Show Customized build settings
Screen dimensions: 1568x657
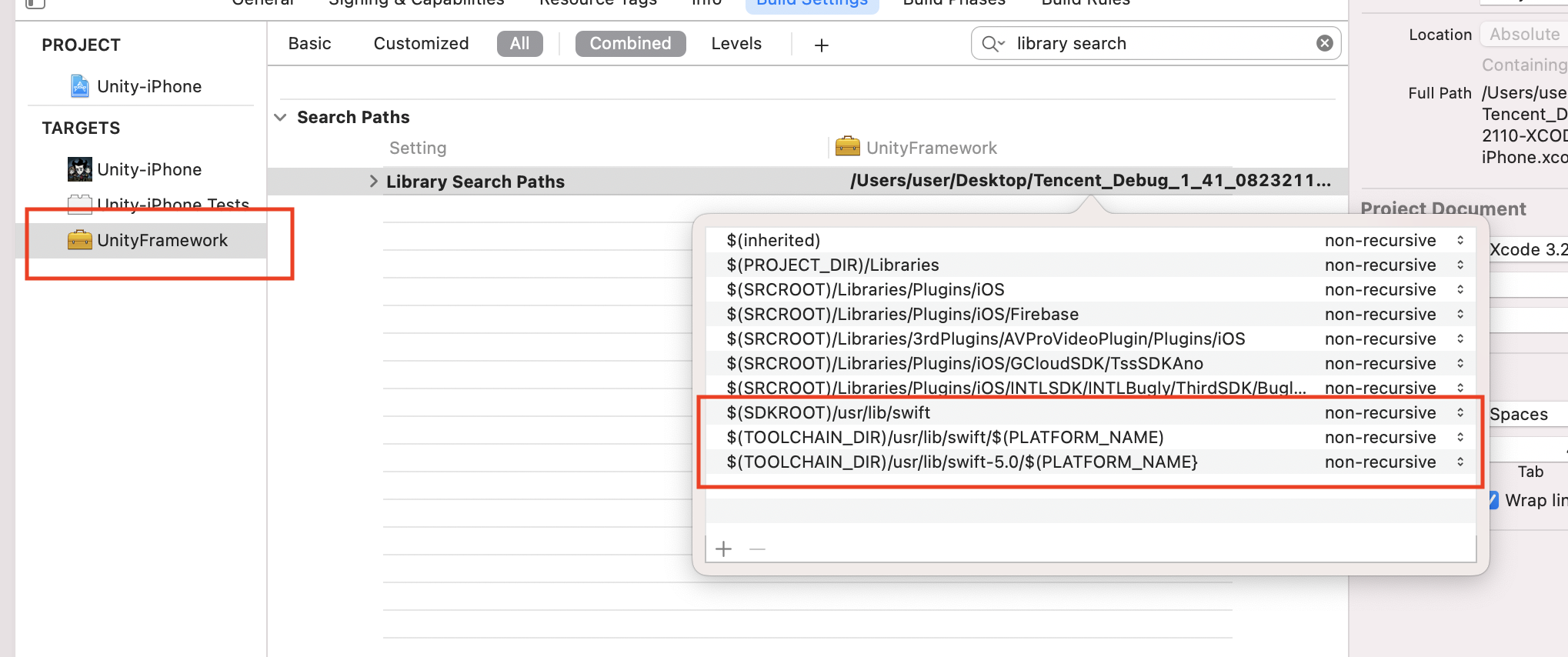pos(421,44)
